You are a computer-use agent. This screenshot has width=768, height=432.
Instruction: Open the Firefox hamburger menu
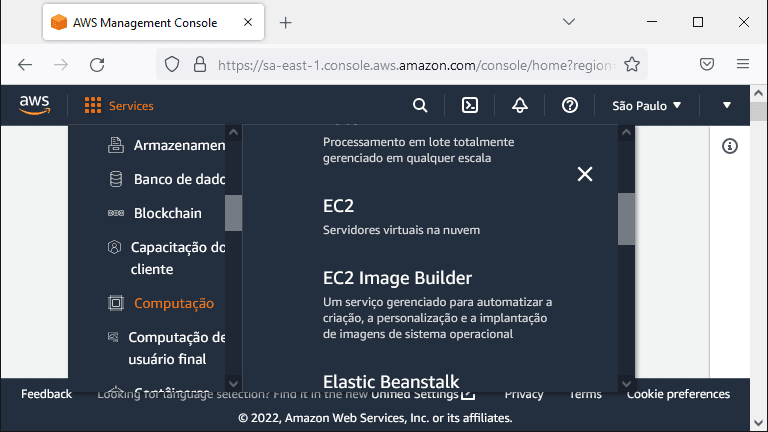pos(743,64)
